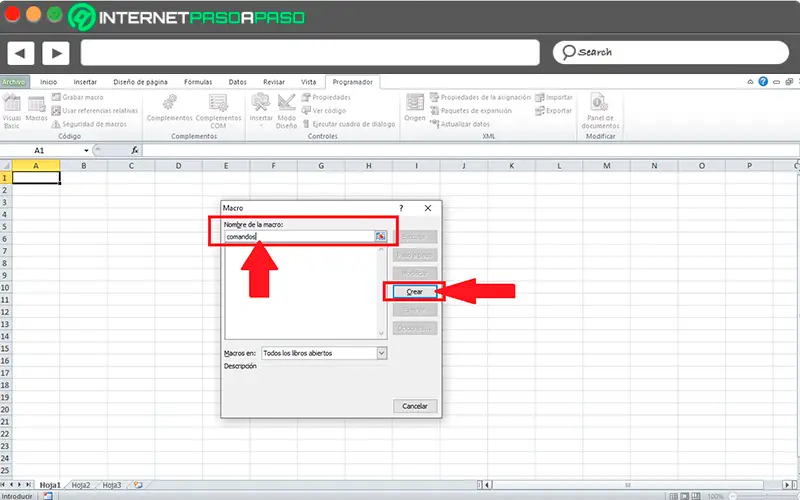
Task: Switch to the Insertar ribbon tab
Action: coord(85,82)
